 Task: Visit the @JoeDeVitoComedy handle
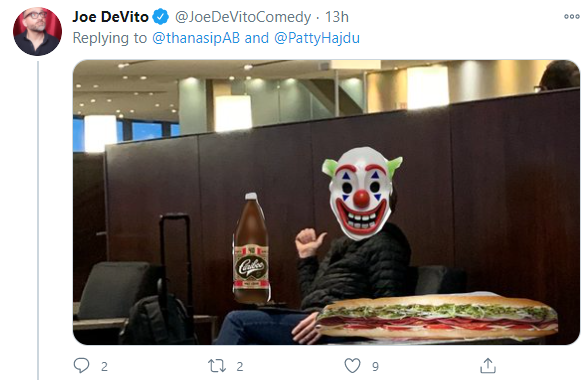coord(243,17)
